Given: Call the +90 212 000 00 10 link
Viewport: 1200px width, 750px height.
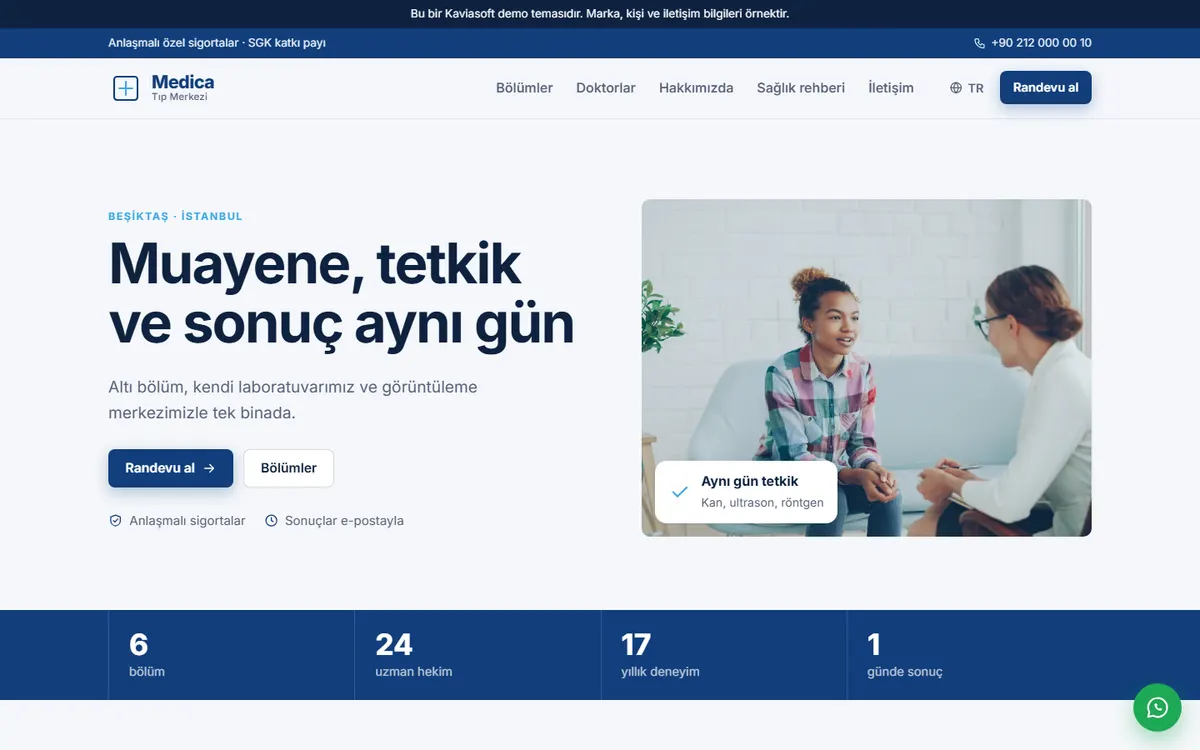Looking at the screenshot, I should tap(1033, 43).
